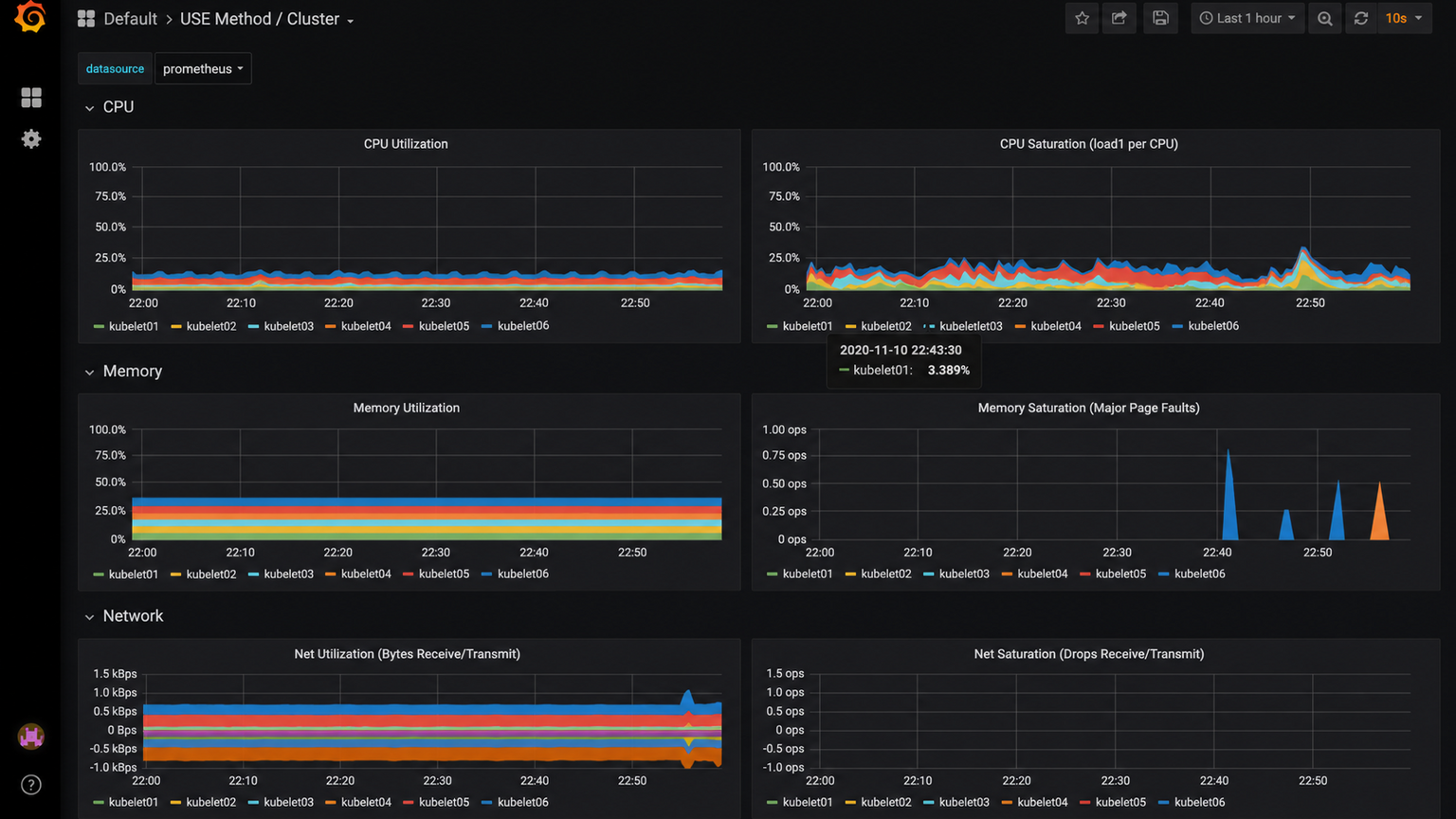Toggle kubelet05 series in CPU Utilization legend
Viewport: 1456px width, 819px height.
(444, 326)
